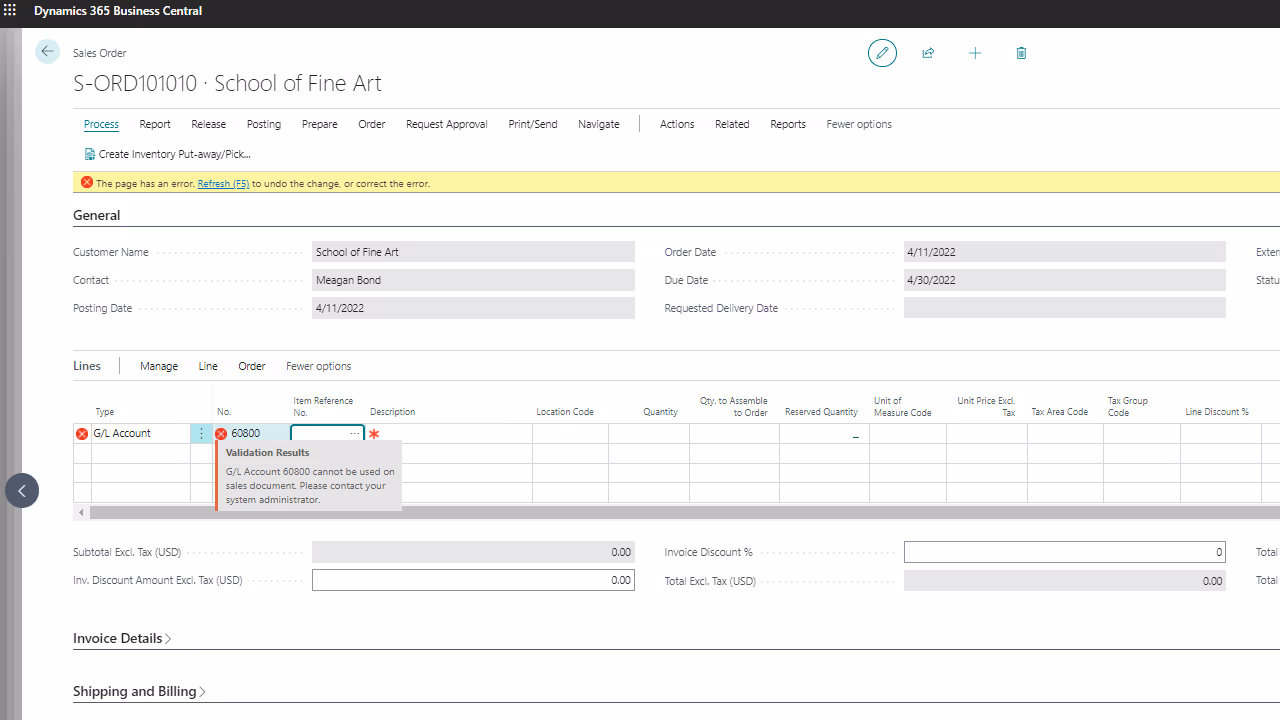Click the Invoice Discount % field
This screenshot has height=720, width=1280.
pyautogui.click(x=1065, y=552)
